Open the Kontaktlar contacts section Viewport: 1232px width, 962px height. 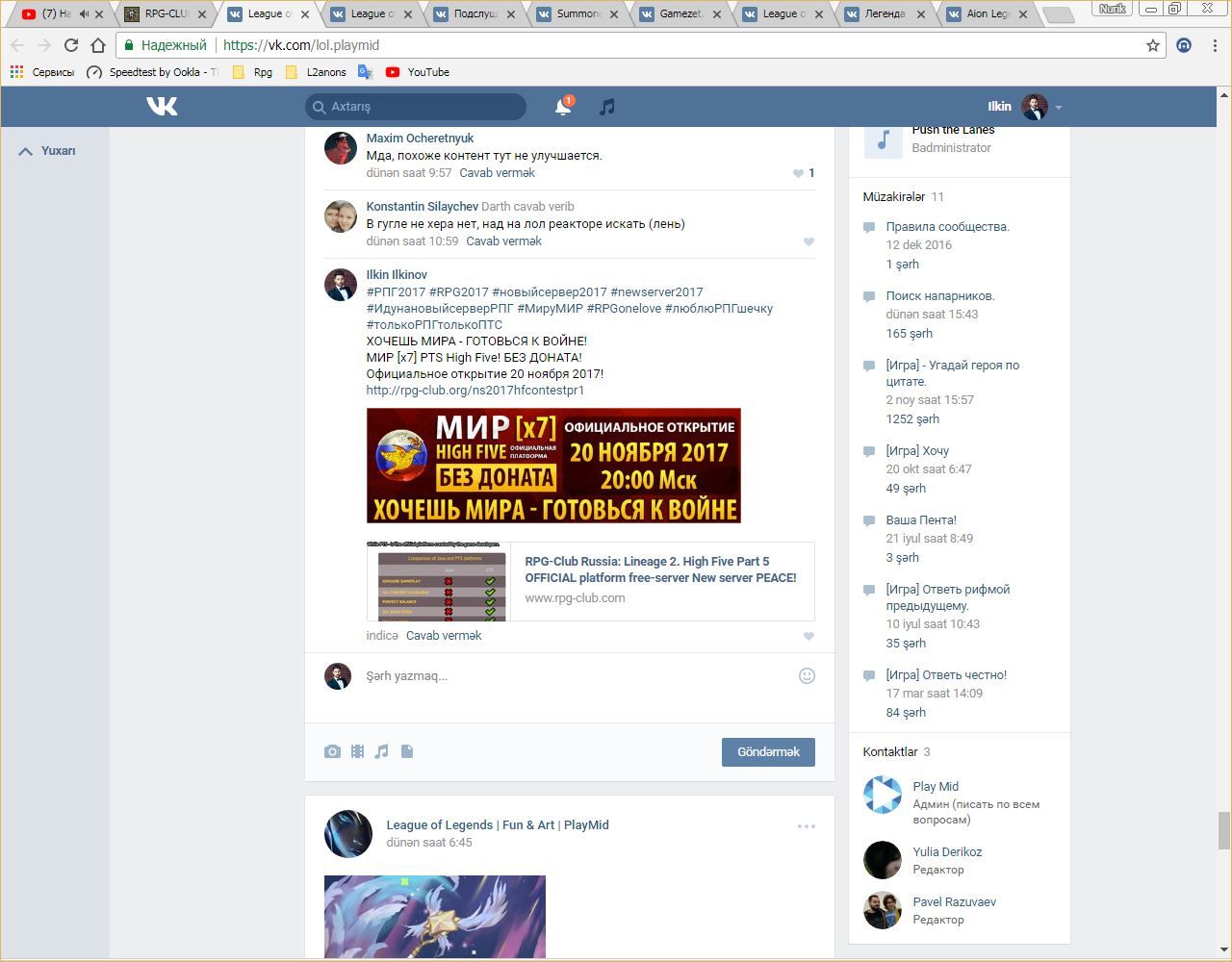coord(890,752)
